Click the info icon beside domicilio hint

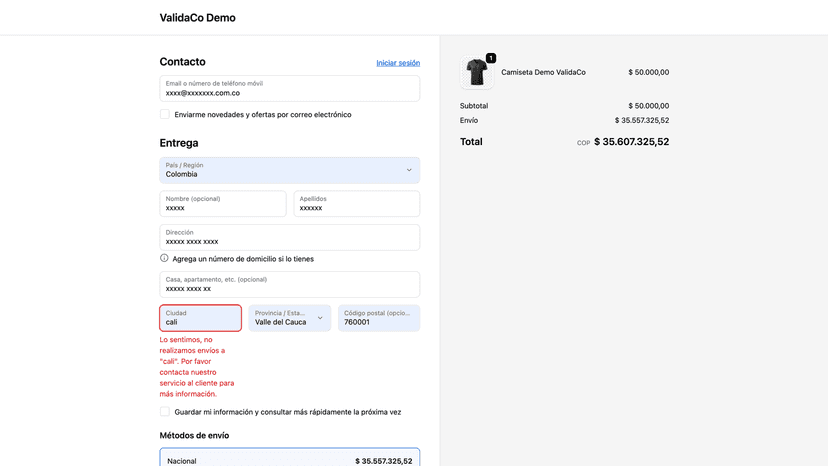pos(164,258)
